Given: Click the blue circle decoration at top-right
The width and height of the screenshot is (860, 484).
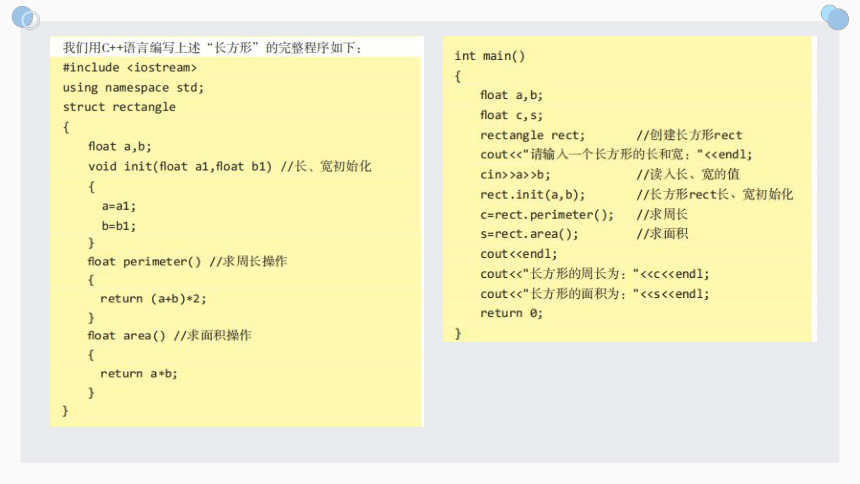Looking at the screenshot, I should (x=835, y=17).
